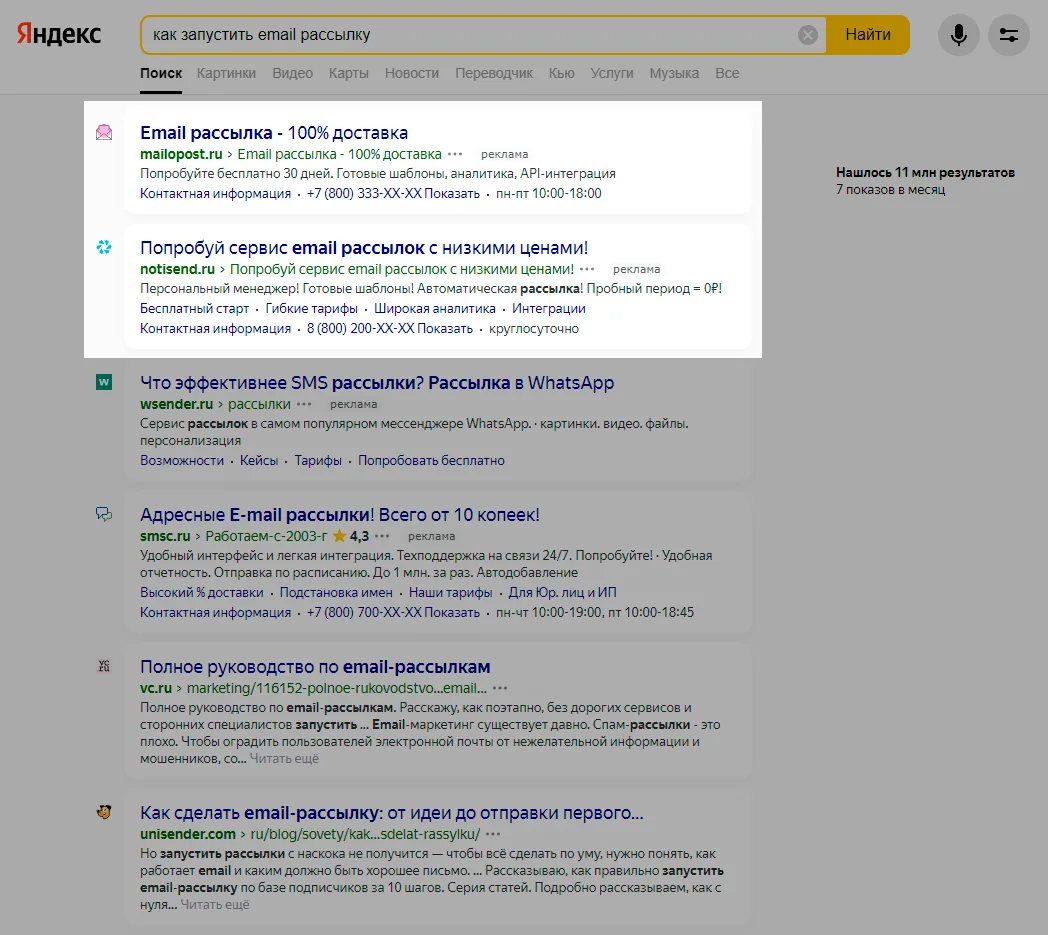
Task: Expand unisender snippet with Читать ещё
Action: (x=215, y=904)
